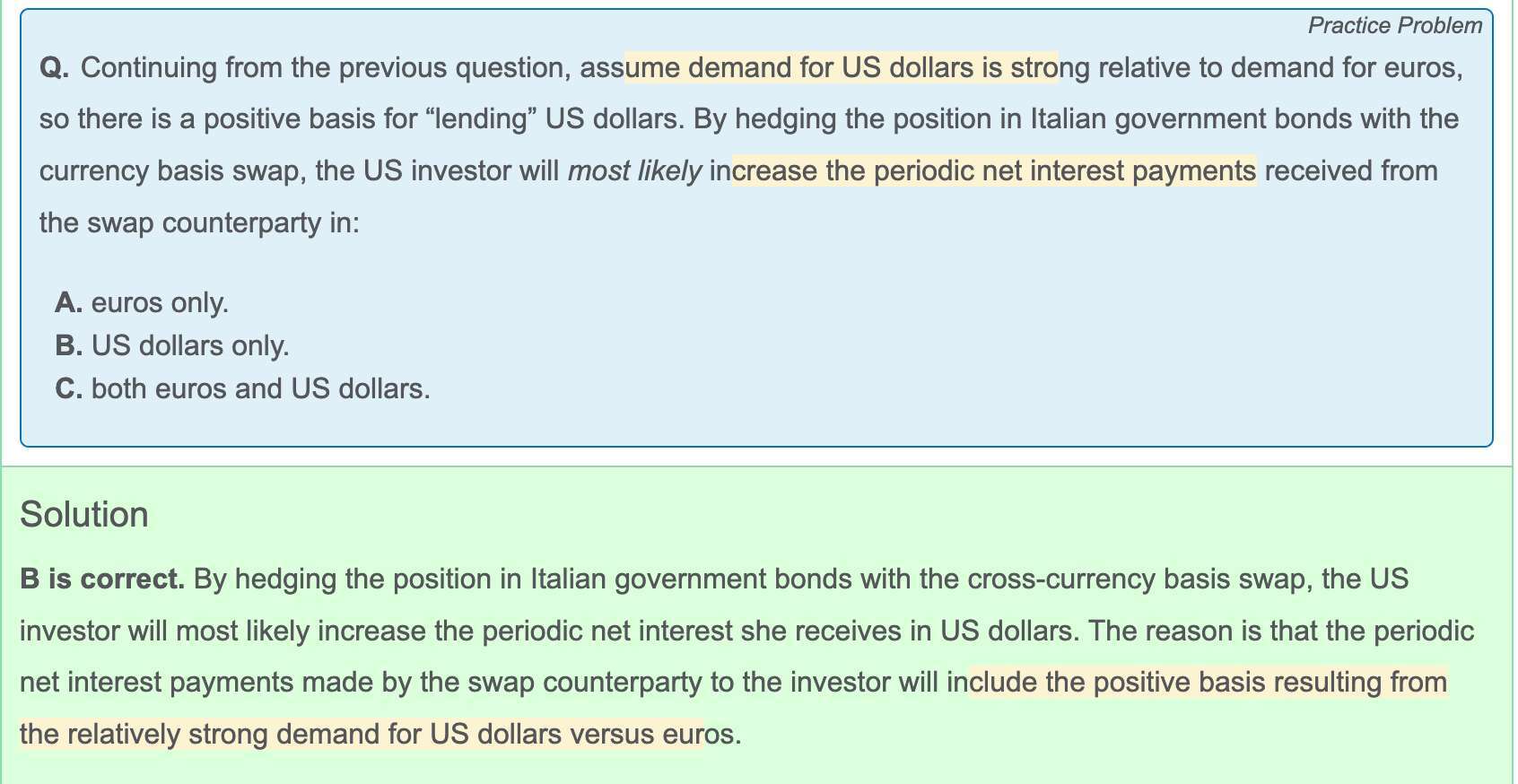This screenshot has width=1518, height=784.
Task: Click 'currency basis swap' in question text
Action: click(169, 171)
